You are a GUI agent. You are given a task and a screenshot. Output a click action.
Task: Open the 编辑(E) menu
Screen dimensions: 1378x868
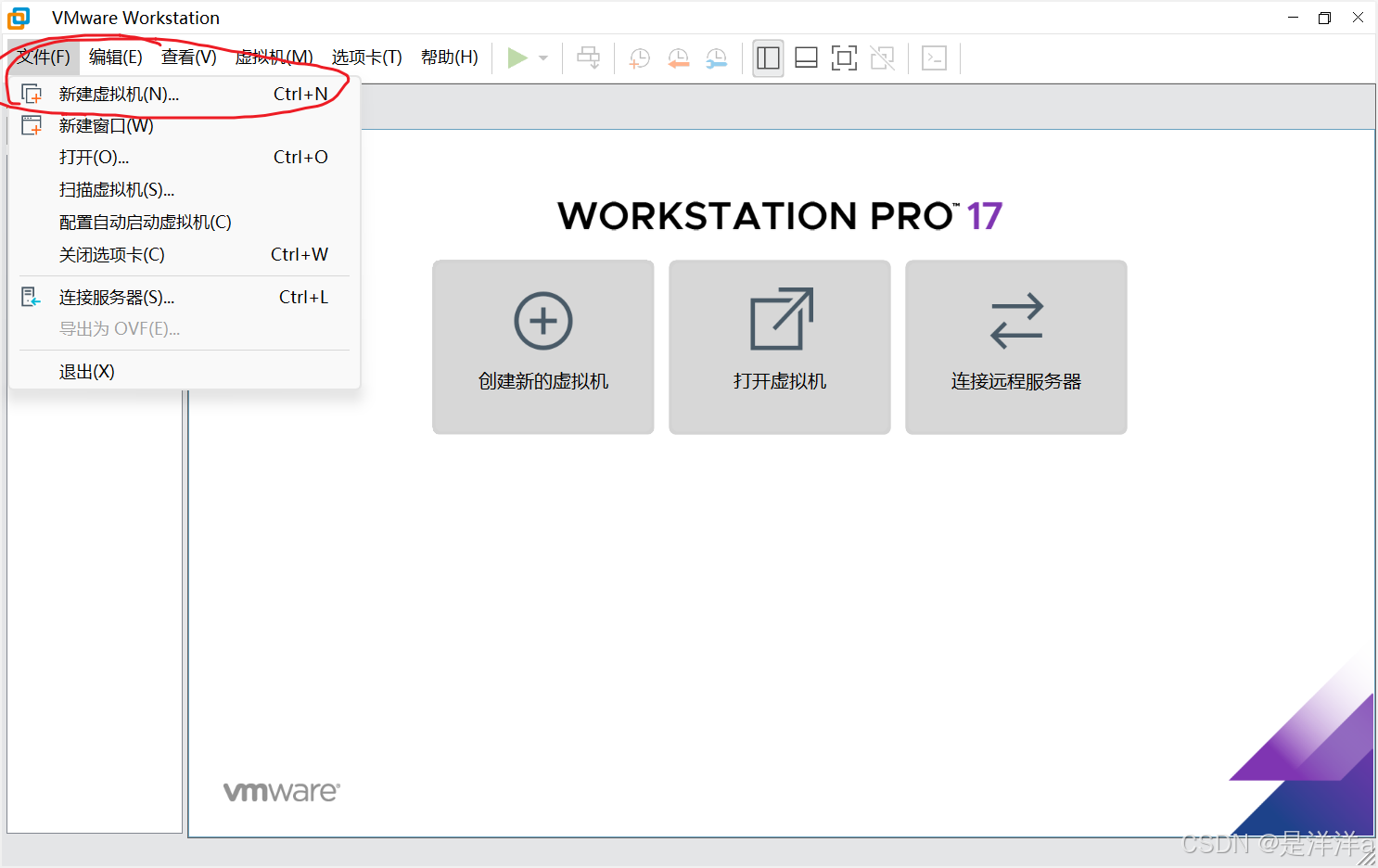(x=116, y=57)
